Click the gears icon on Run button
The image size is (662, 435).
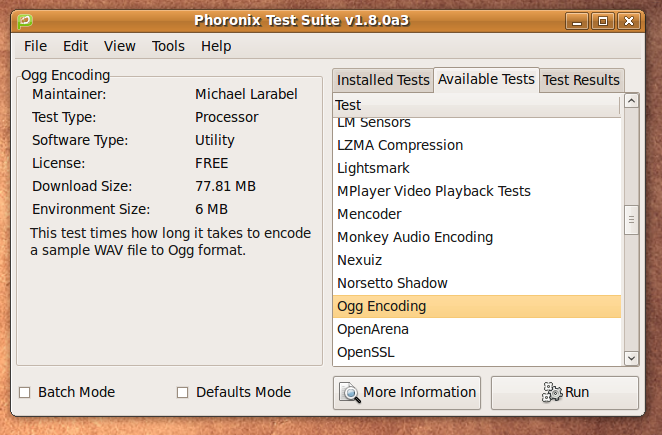click(552, 392)
